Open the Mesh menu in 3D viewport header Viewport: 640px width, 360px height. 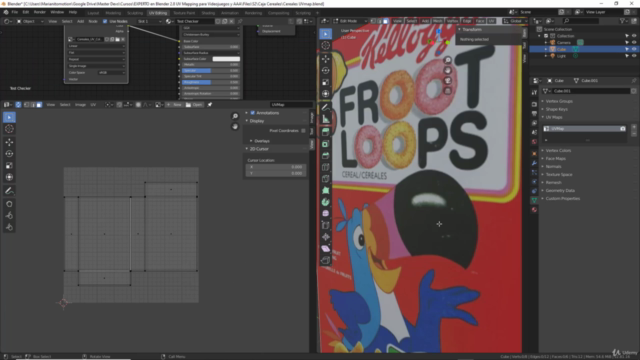[x=438, y=21]
